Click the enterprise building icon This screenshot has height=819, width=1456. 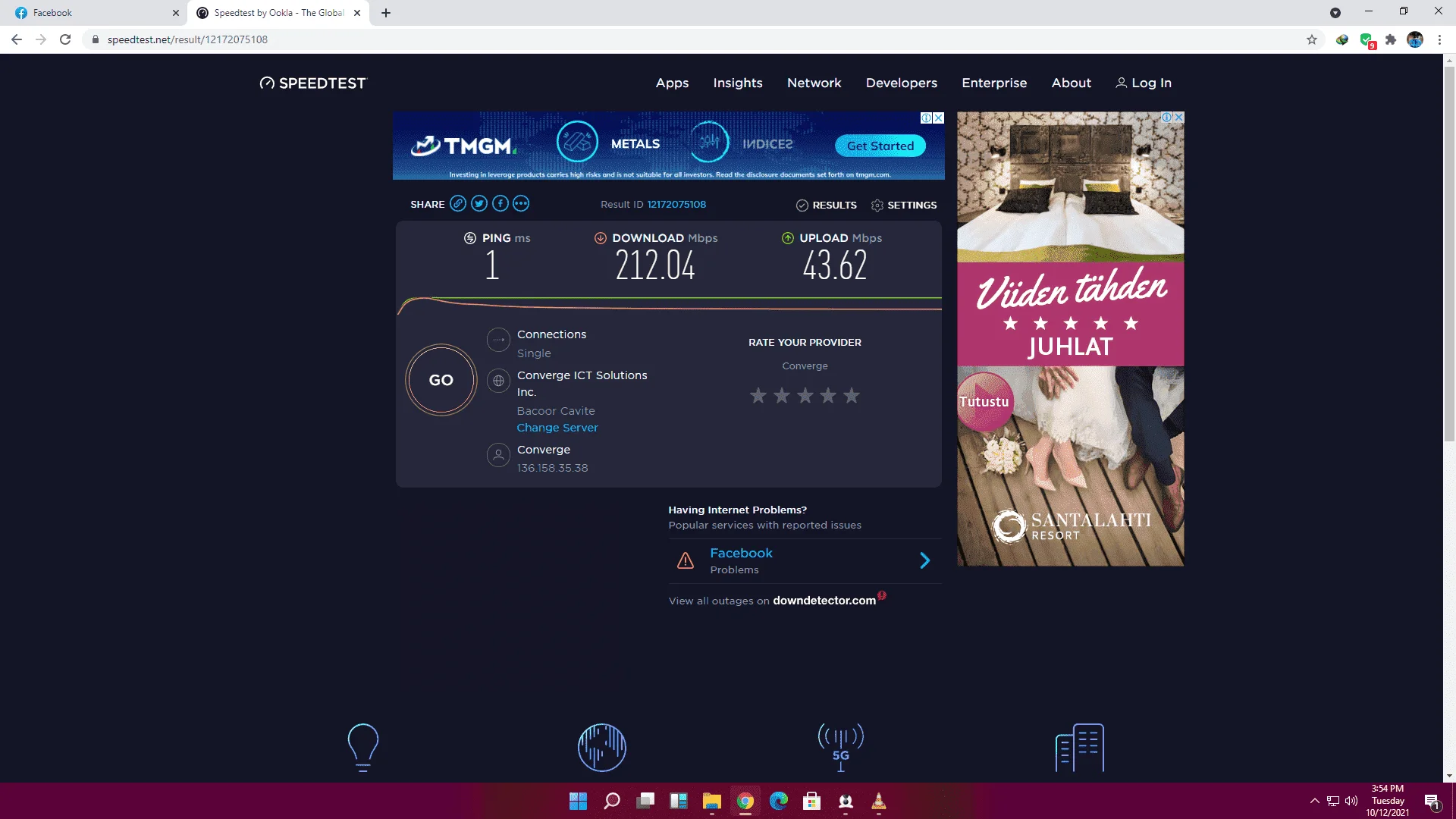tap(1080, 748)
